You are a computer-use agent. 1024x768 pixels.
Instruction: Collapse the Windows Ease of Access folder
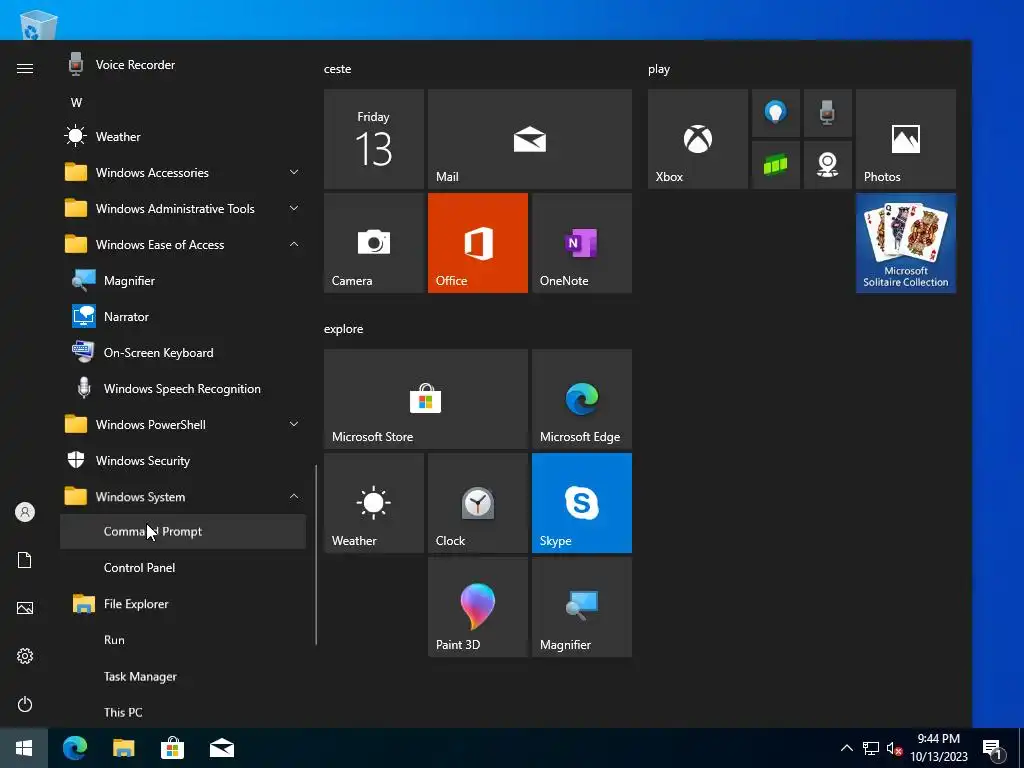183,244
